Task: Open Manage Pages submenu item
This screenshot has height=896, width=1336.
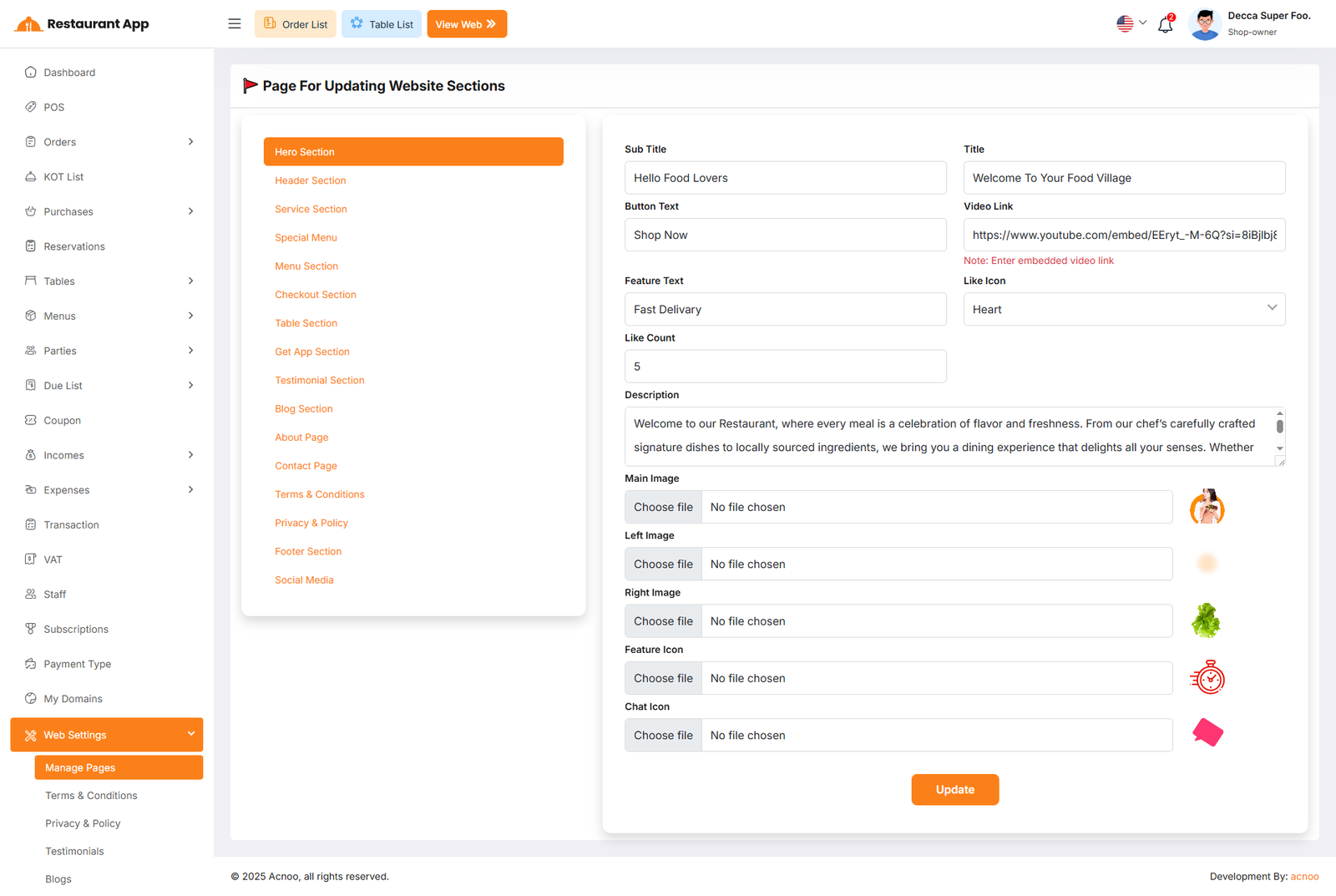Action: [x=80, y=768]
